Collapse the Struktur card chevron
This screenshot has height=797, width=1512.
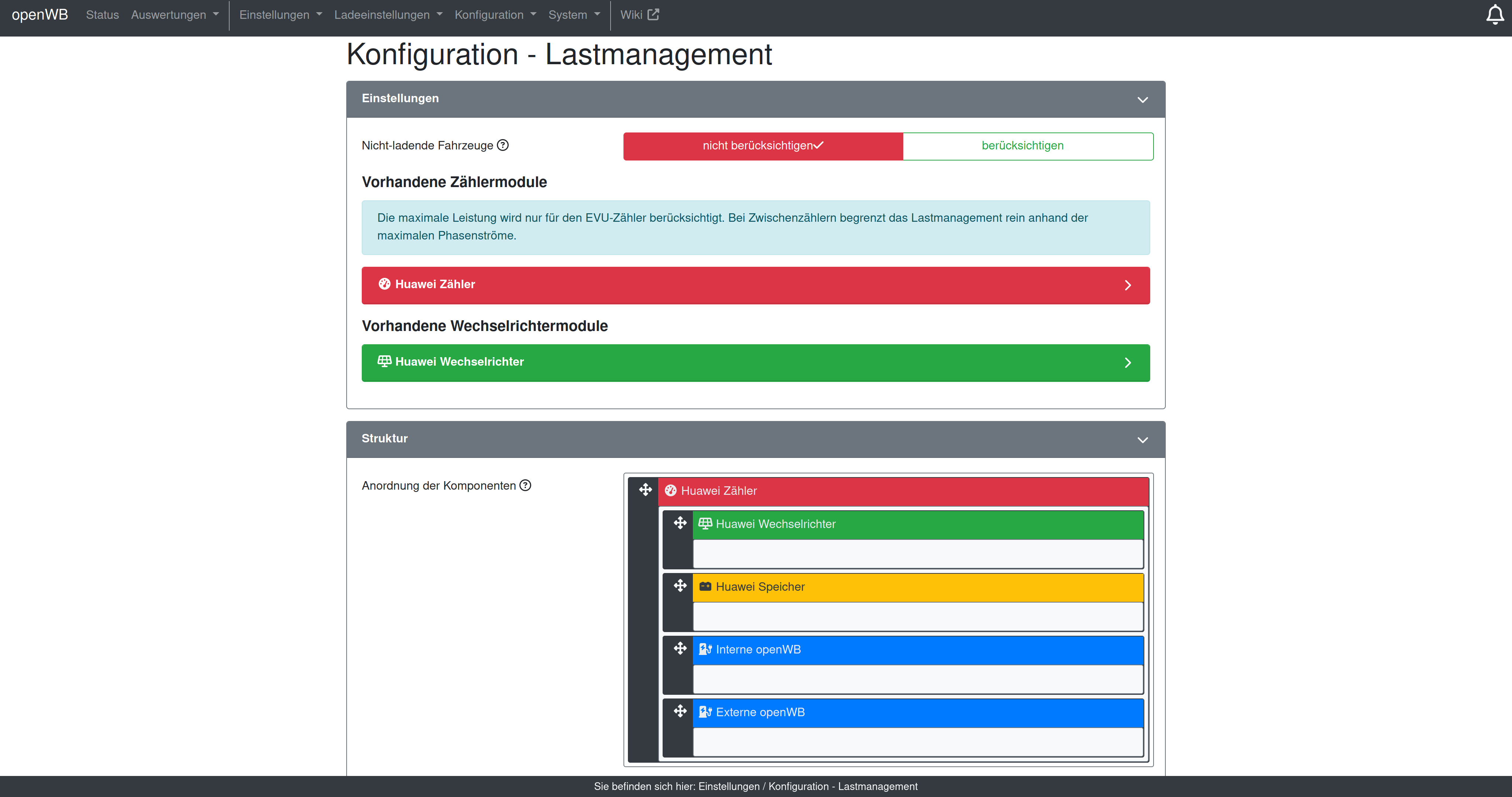1142,439
